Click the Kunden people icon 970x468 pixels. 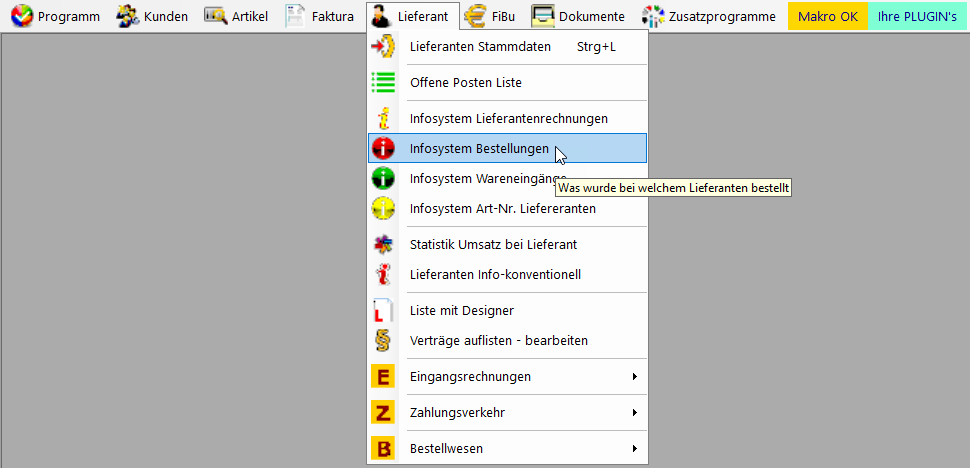coord(128,17)
